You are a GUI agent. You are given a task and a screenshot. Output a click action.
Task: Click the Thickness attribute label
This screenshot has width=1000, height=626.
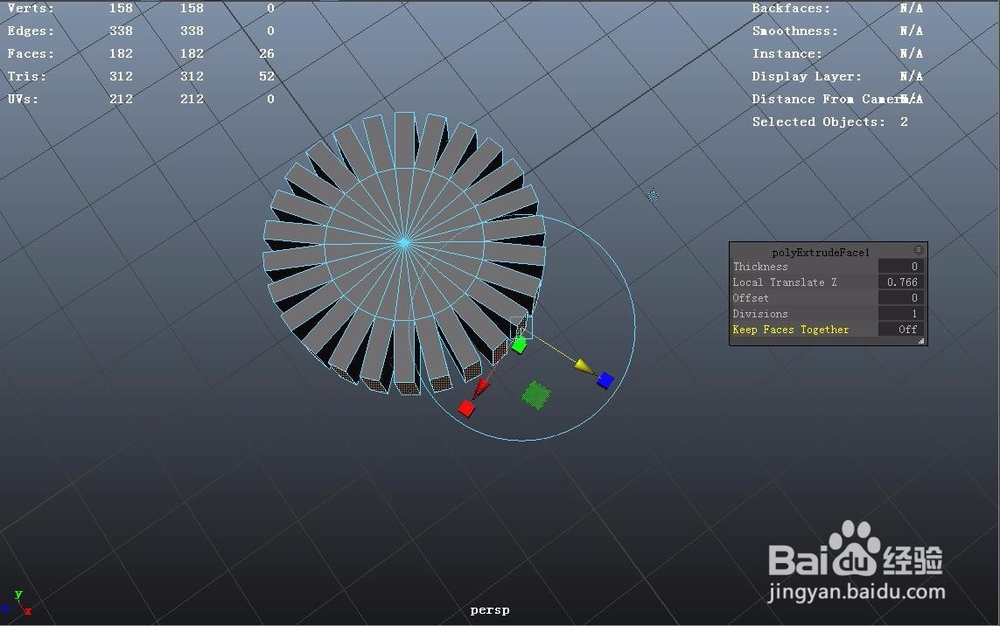pos(760,266)
